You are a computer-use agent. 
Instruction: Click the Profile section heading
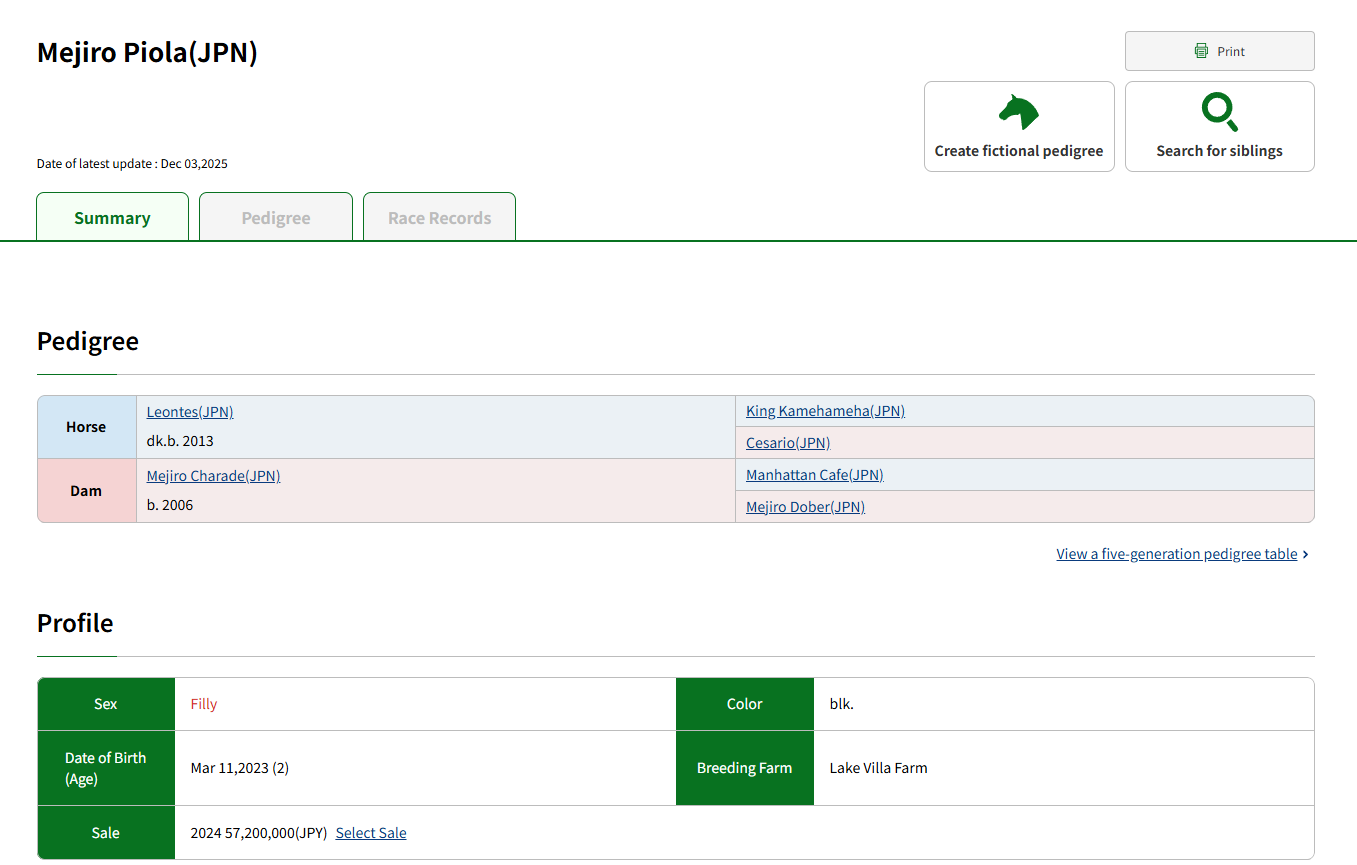tap(75, 623)
